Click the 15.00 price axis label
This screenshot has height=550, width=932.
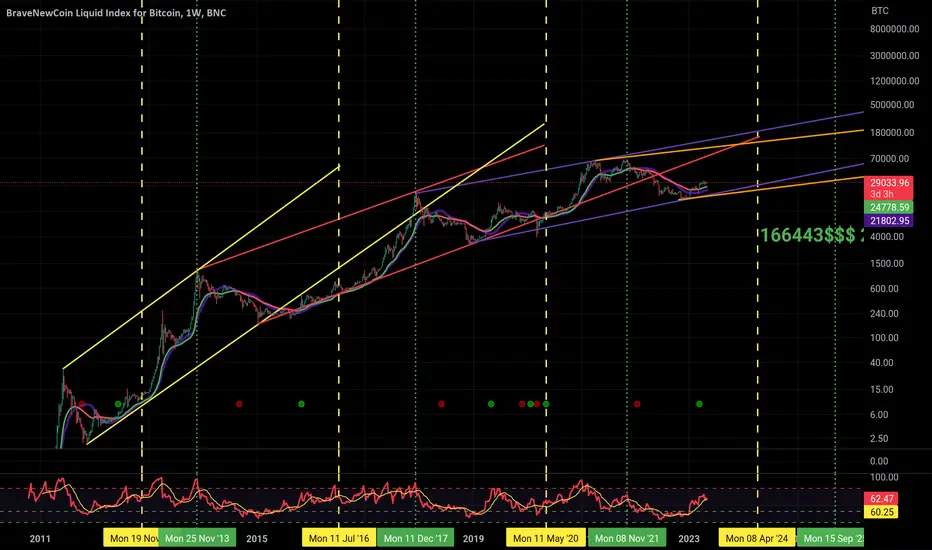882,389
